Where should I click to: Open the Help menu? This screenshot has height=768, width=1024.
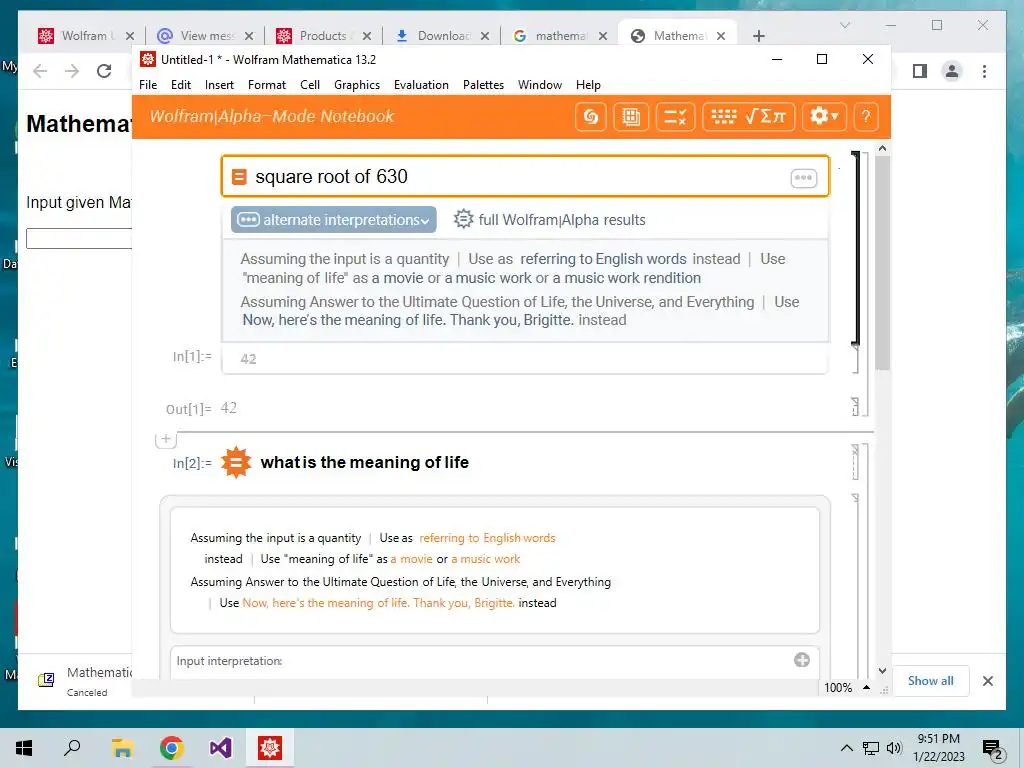pyautogui.click(x=588, y=85)
